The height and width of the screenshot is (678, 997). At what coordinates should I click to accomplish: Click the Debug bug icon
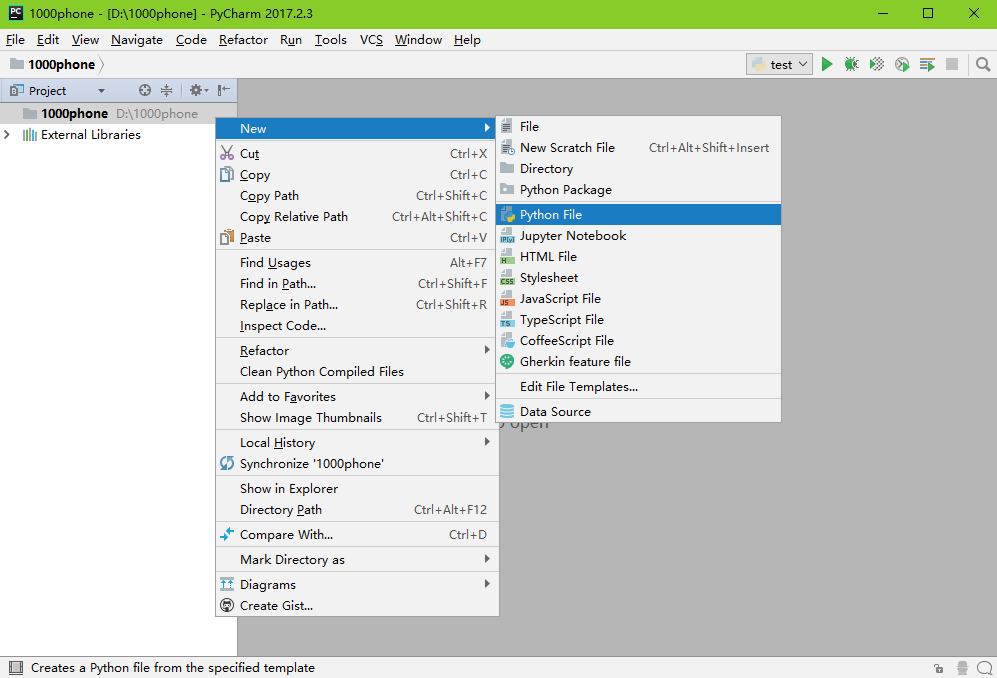[851, 64]
